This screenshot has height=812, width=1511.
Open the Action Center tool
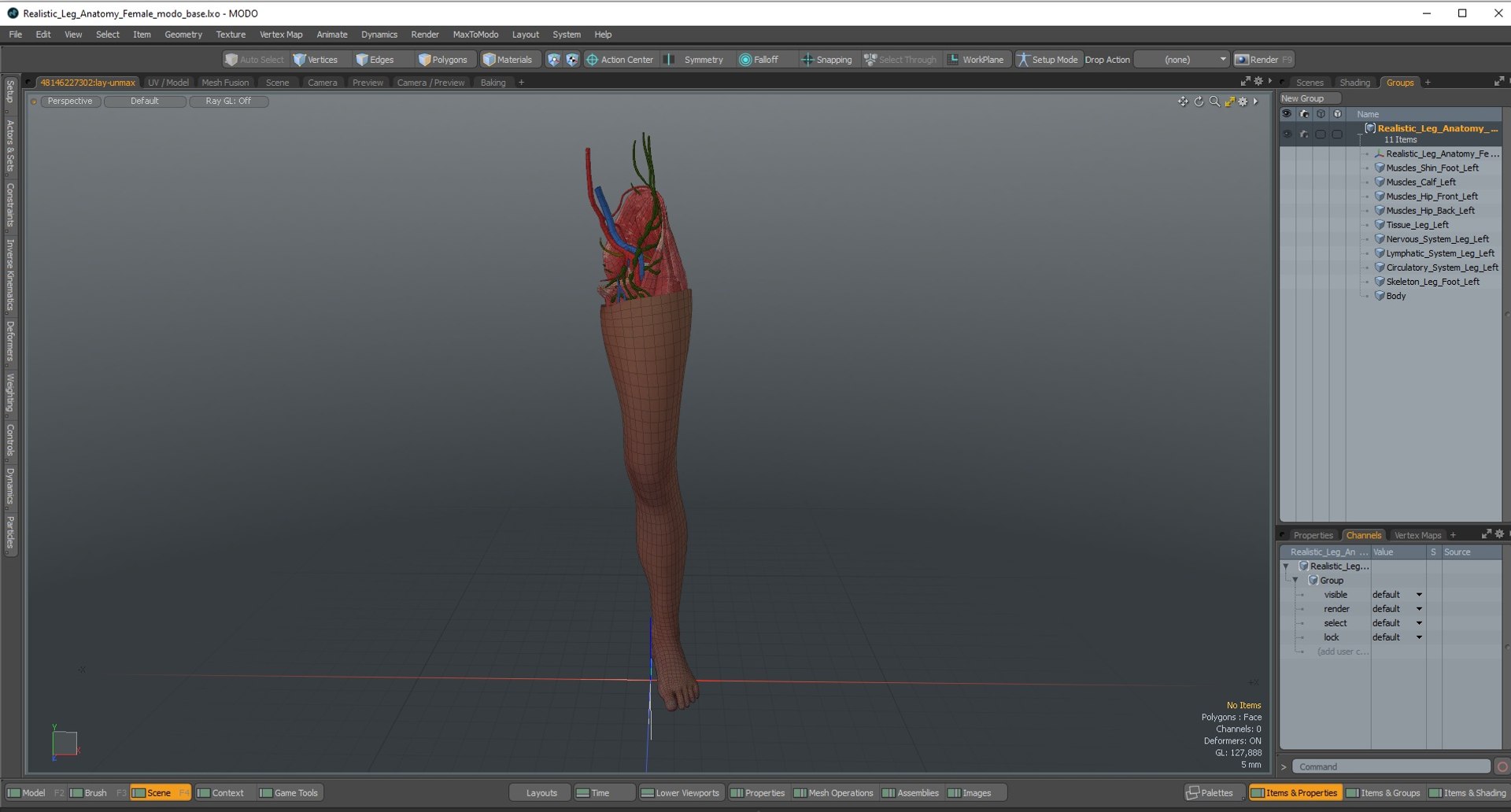[x=620, y=60]
